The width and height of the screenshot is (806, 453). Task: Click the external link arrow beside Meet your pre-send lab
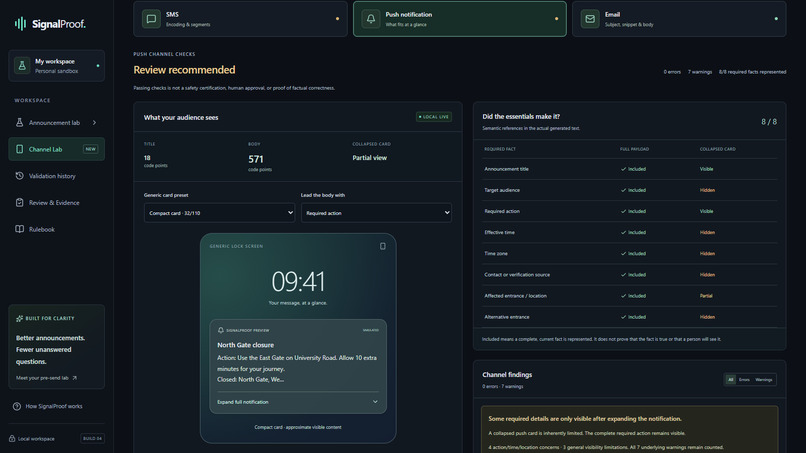click(75, 378)
